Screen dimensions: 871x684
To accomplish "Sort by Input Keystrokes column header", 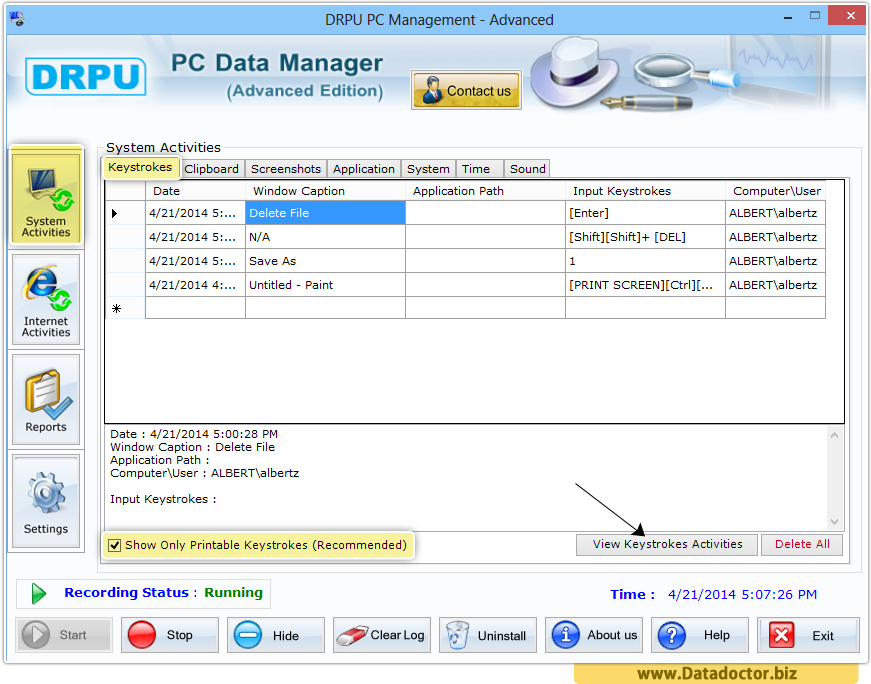I will [x=645, y=191].
